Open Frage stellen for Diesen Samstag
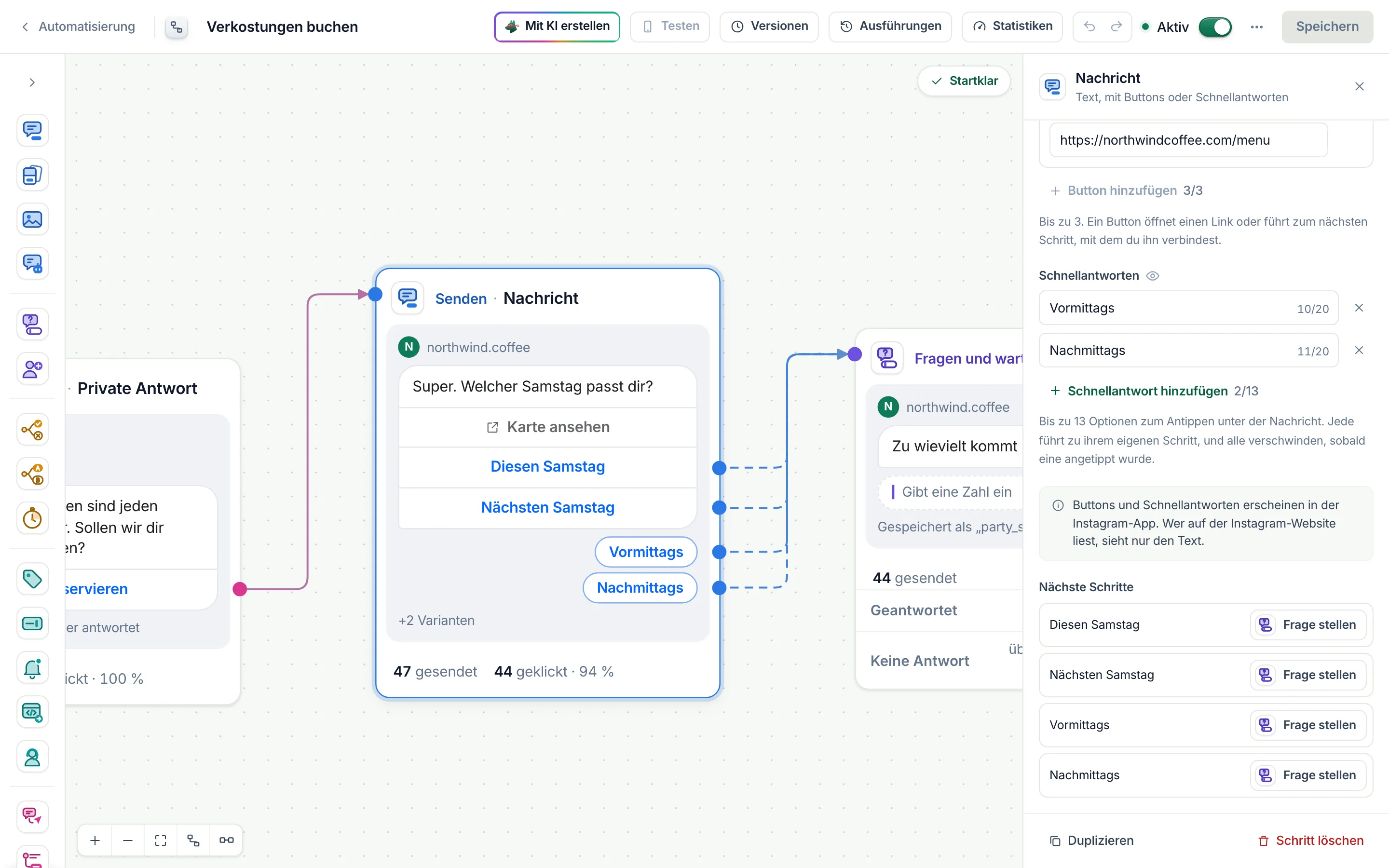 [1308, 624]
